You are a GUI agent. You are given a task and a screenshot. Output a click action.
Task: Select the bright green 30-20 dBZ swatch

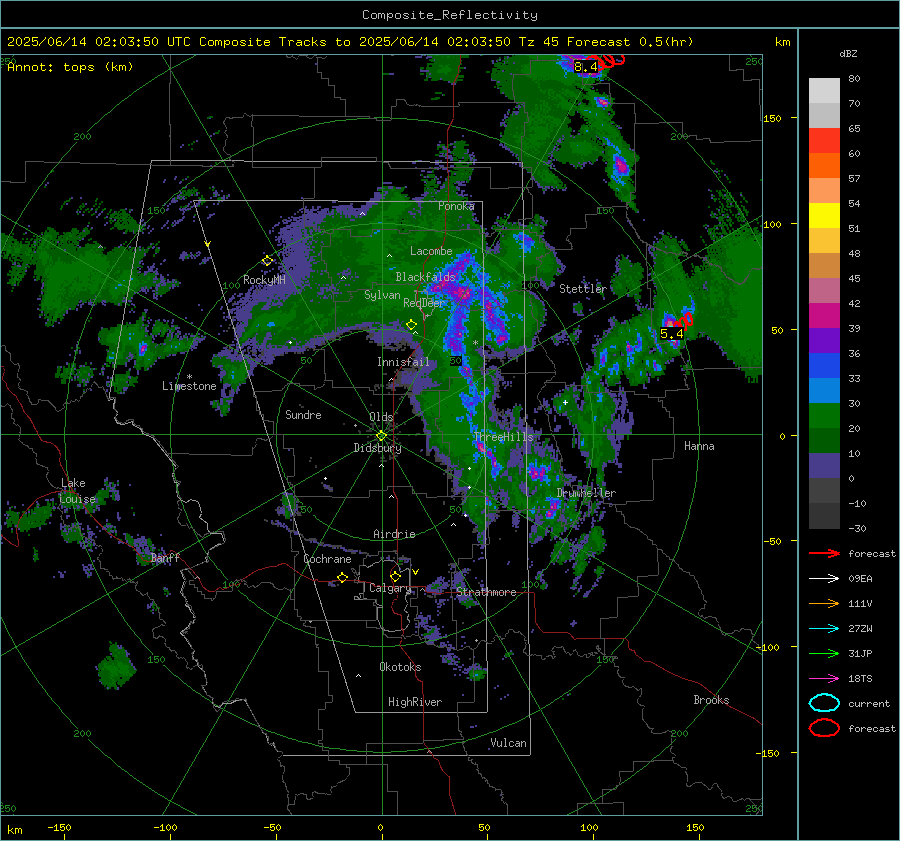[824, 415]
